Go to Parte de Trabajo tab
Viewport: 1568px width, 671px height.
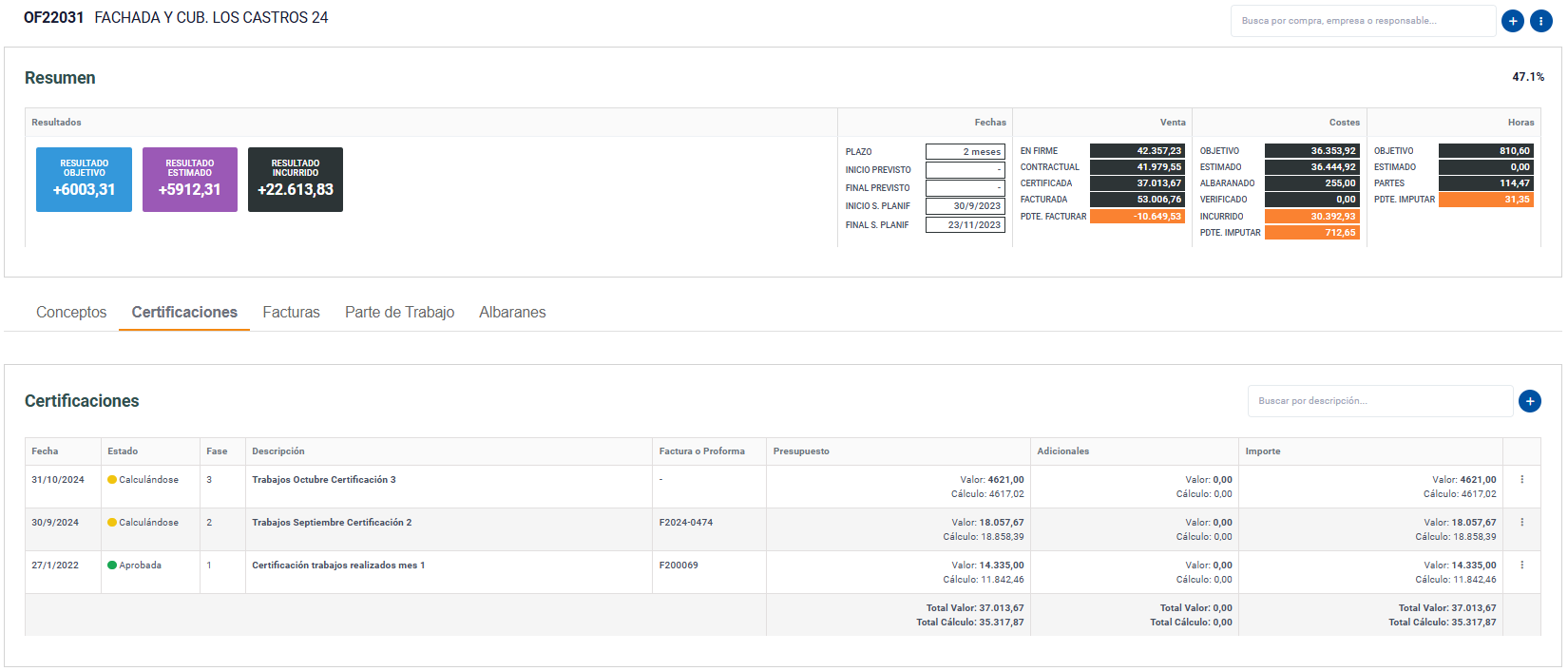399,313
